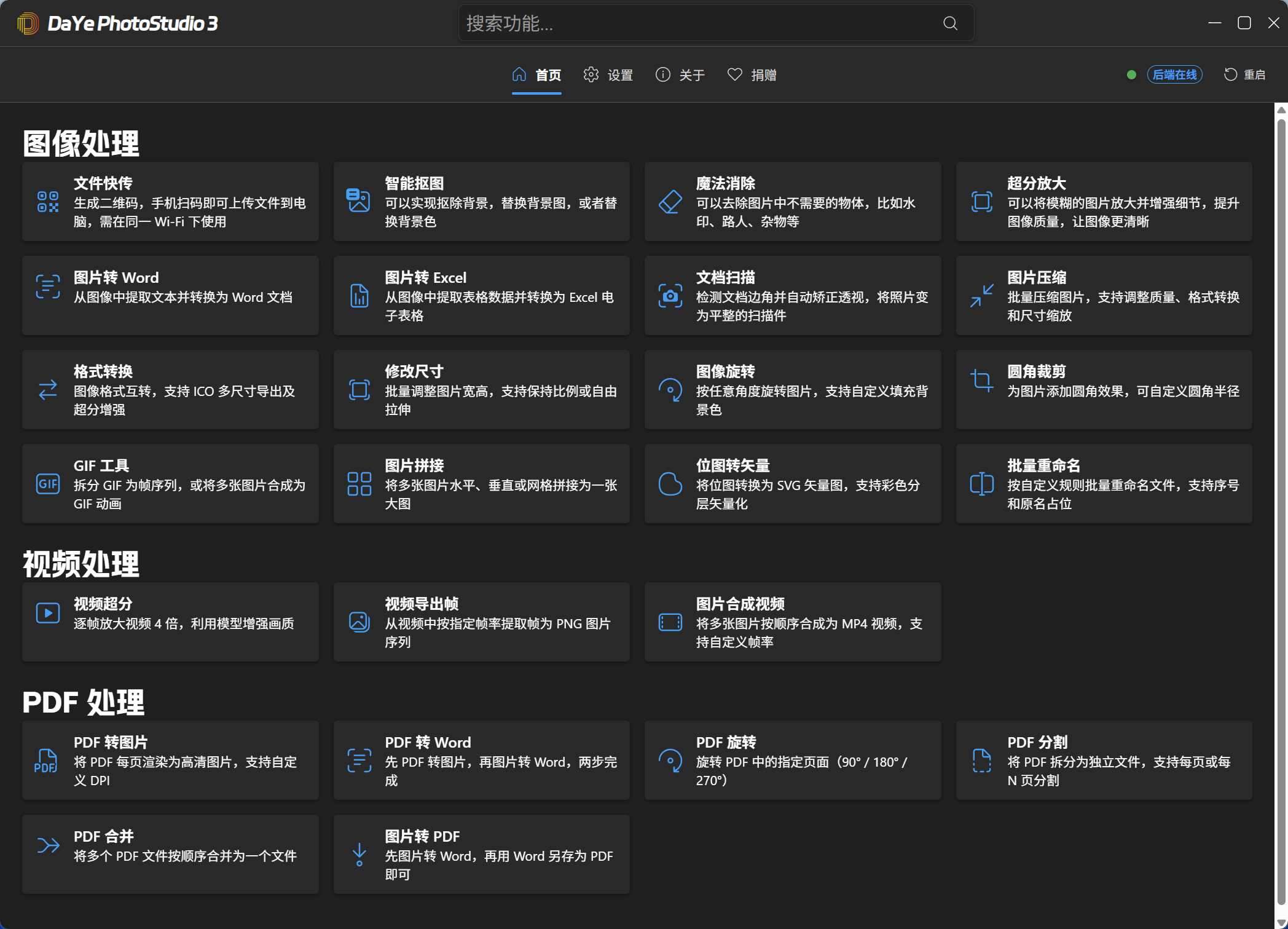Switch to the 首页 tab
The width and height of the screenshot is (1288, 929).
point(536,75)
